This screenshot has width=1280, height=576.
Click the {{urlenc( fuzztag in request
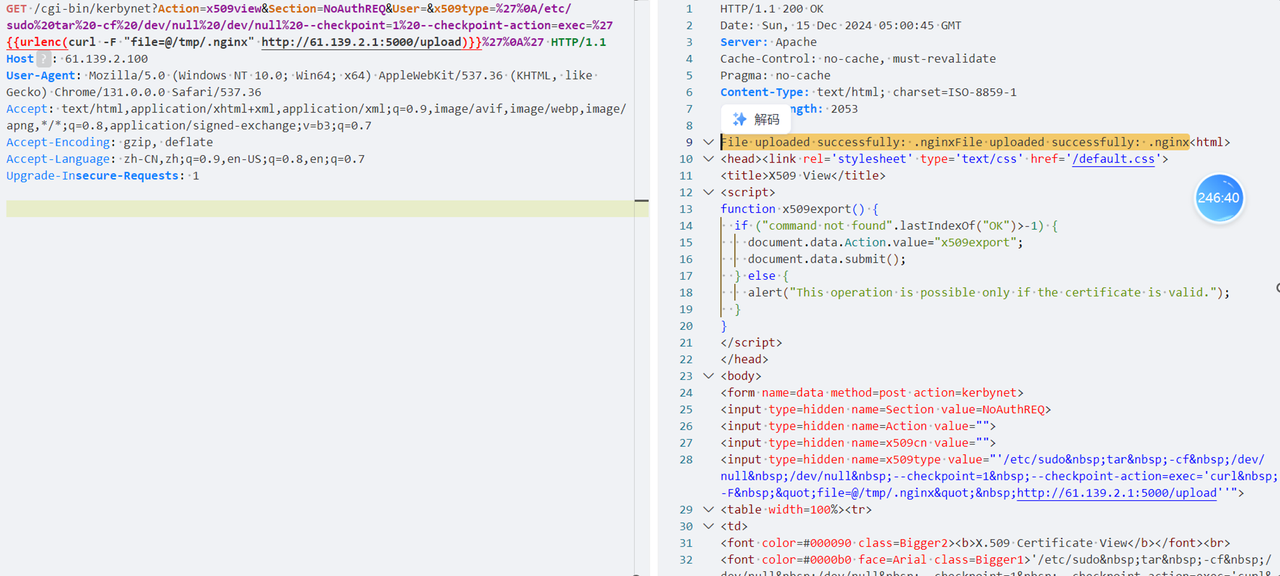tap(37, 42)
